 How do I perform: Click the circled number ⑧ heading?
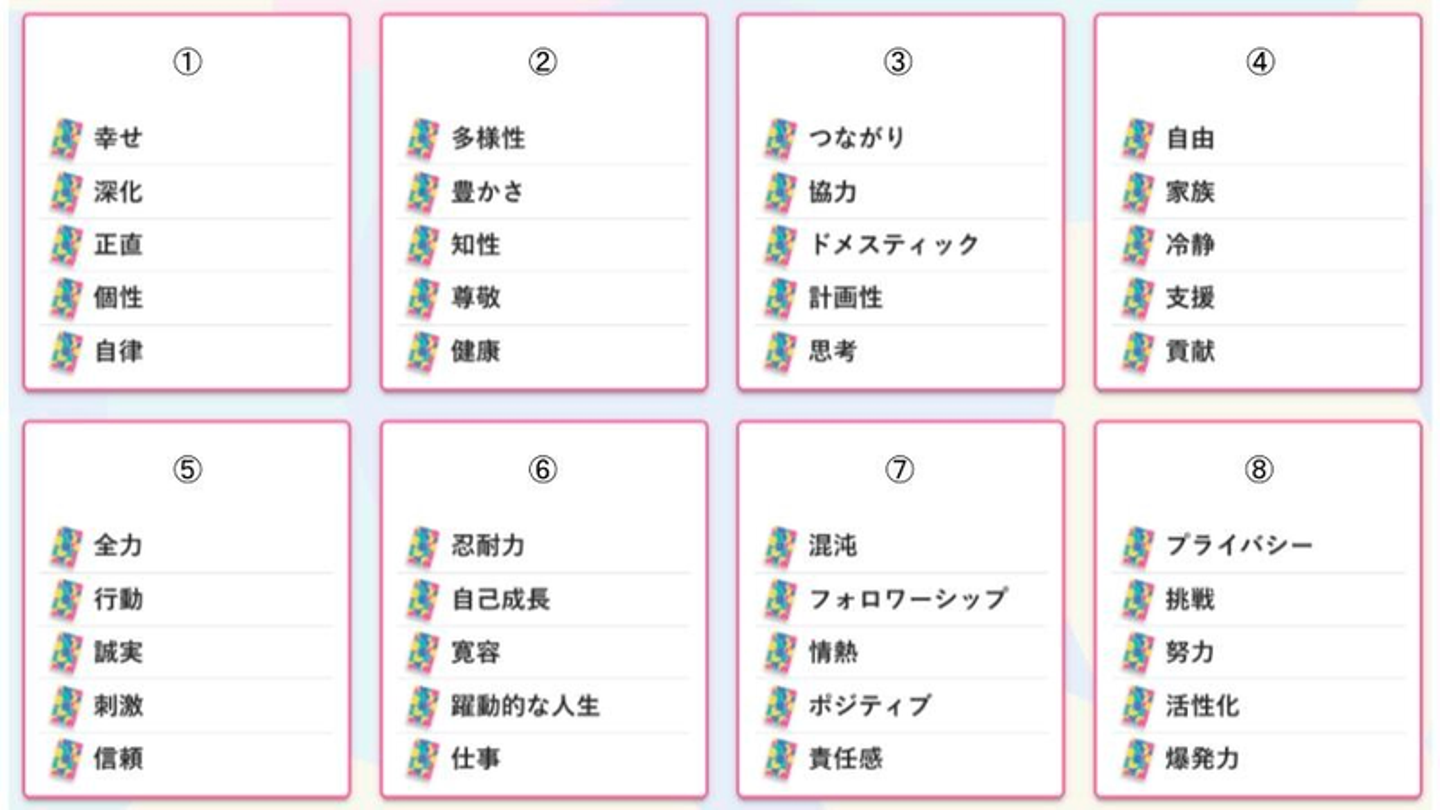click(1258, 469)
